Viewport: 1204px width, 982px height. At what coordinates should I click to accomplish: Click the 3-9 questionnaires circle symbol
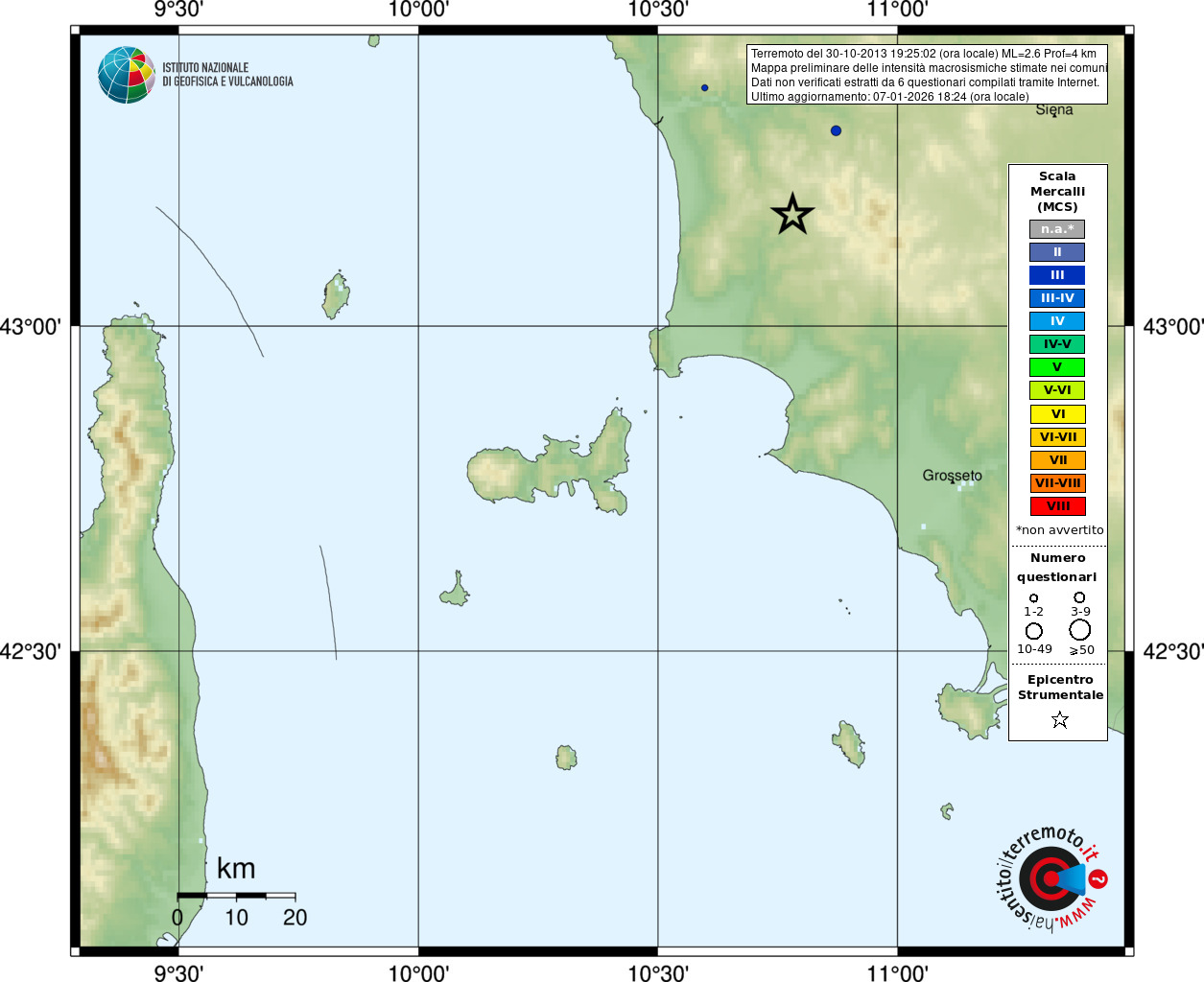pos(1079,597)
